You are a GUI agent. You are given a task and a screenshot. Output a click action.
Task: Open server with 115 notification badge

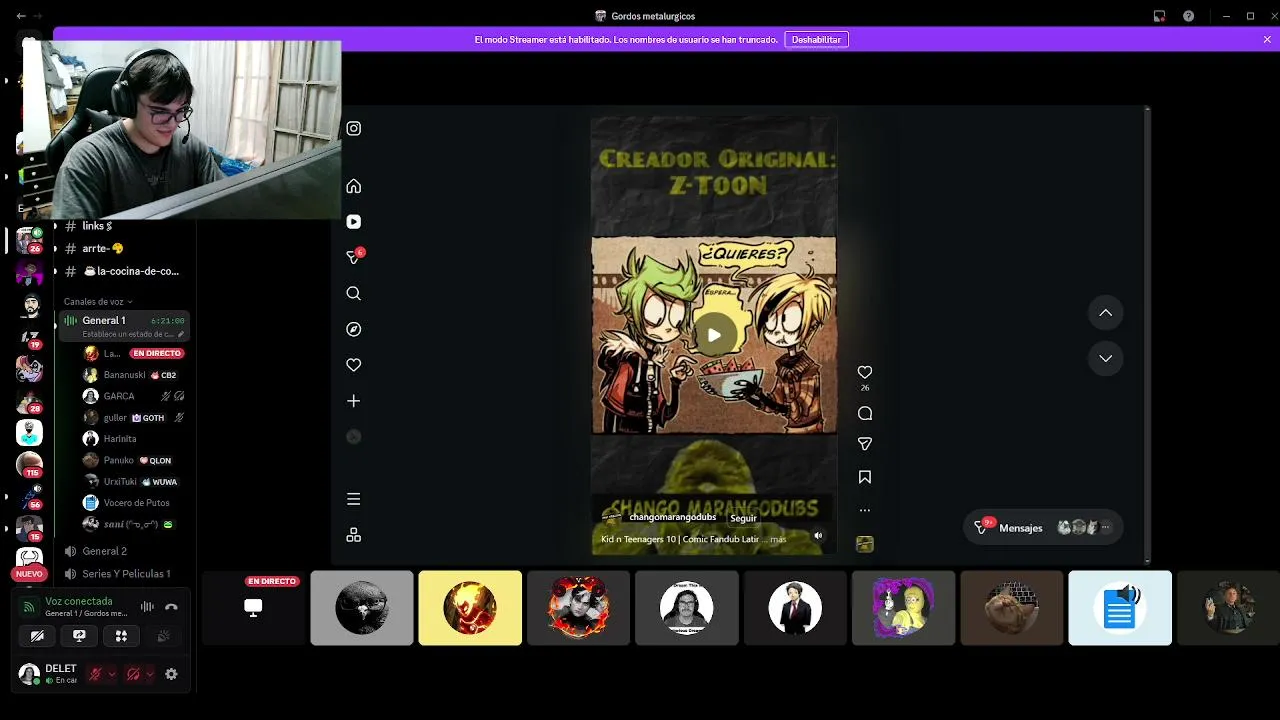29,465
